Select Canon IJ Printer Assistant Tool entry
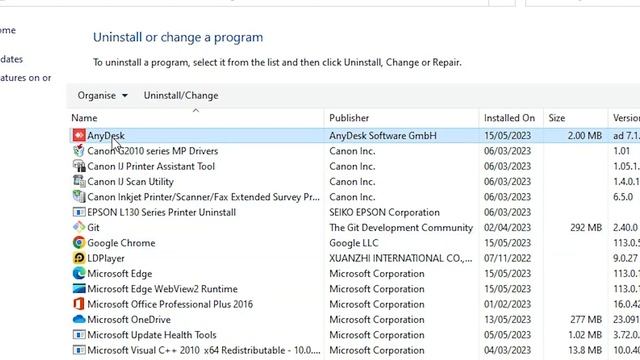This screenshot has height=360, width=640. click(x=151, y=166)
